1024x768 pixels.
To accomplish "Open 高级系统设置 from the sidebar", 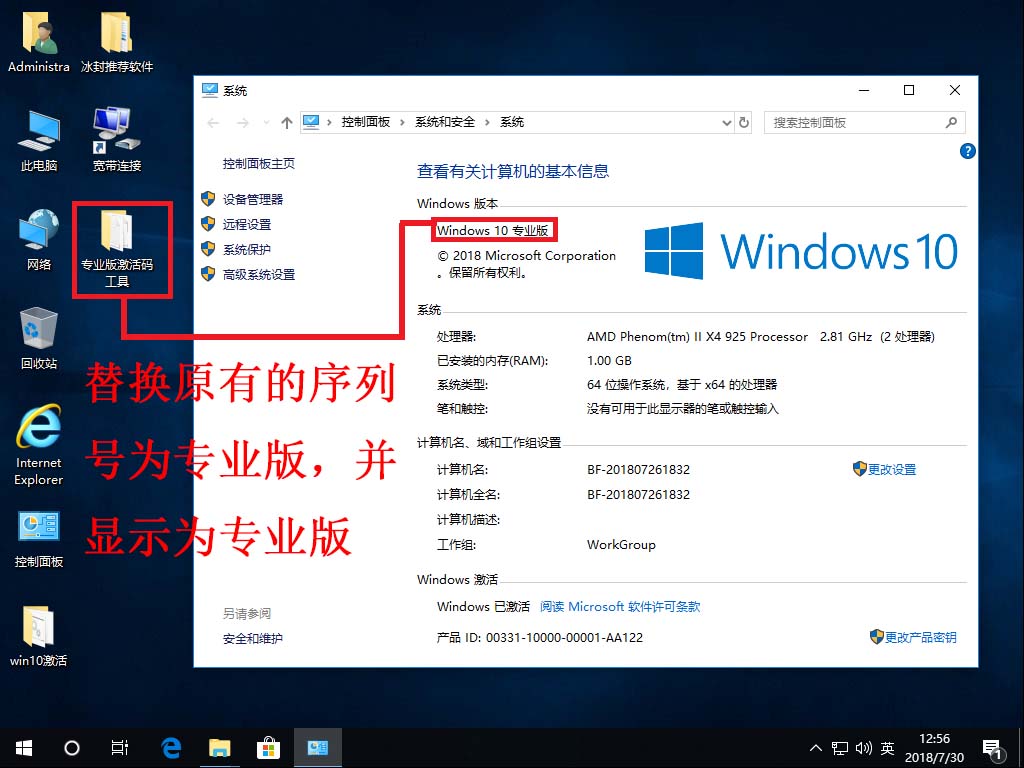I will pyautogui.click(x=259, y=274).
